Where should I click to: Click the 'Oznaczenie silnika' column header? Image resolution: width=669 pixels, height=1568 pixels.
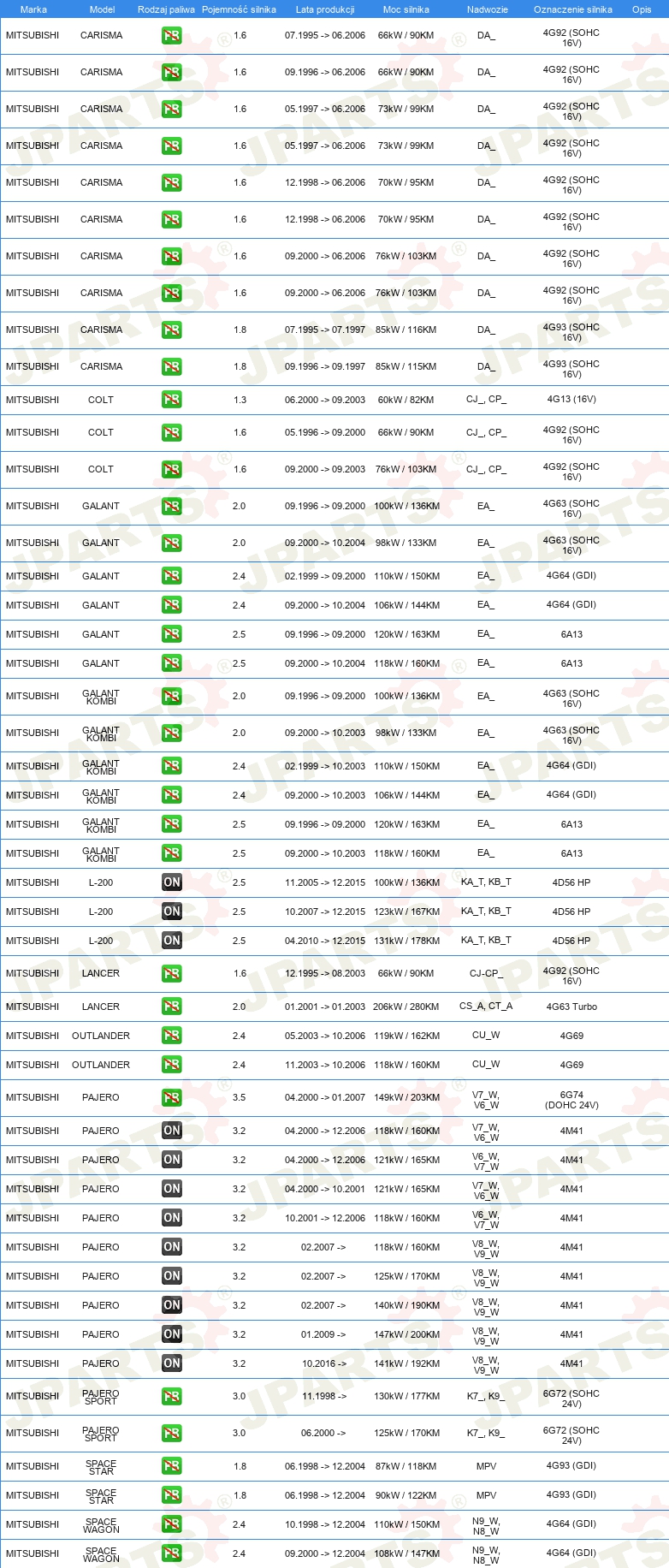(573, 9)
